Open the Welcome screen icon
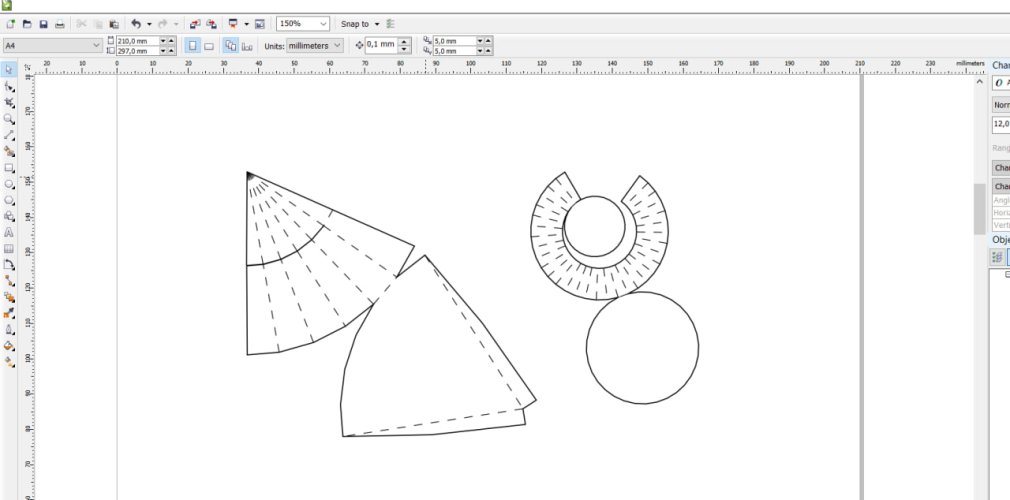This screenshot has height=500, width=1010. click(260, 24)
